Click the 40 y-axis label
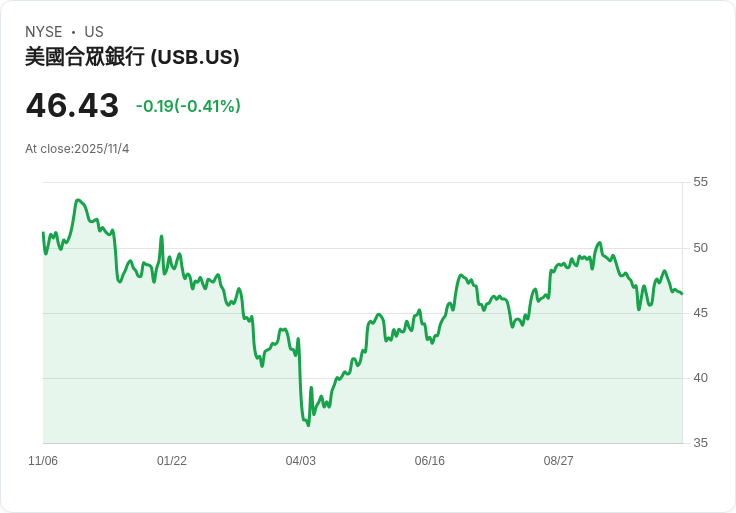Screen dimensions: 736x513 click(x=700, y=378)
